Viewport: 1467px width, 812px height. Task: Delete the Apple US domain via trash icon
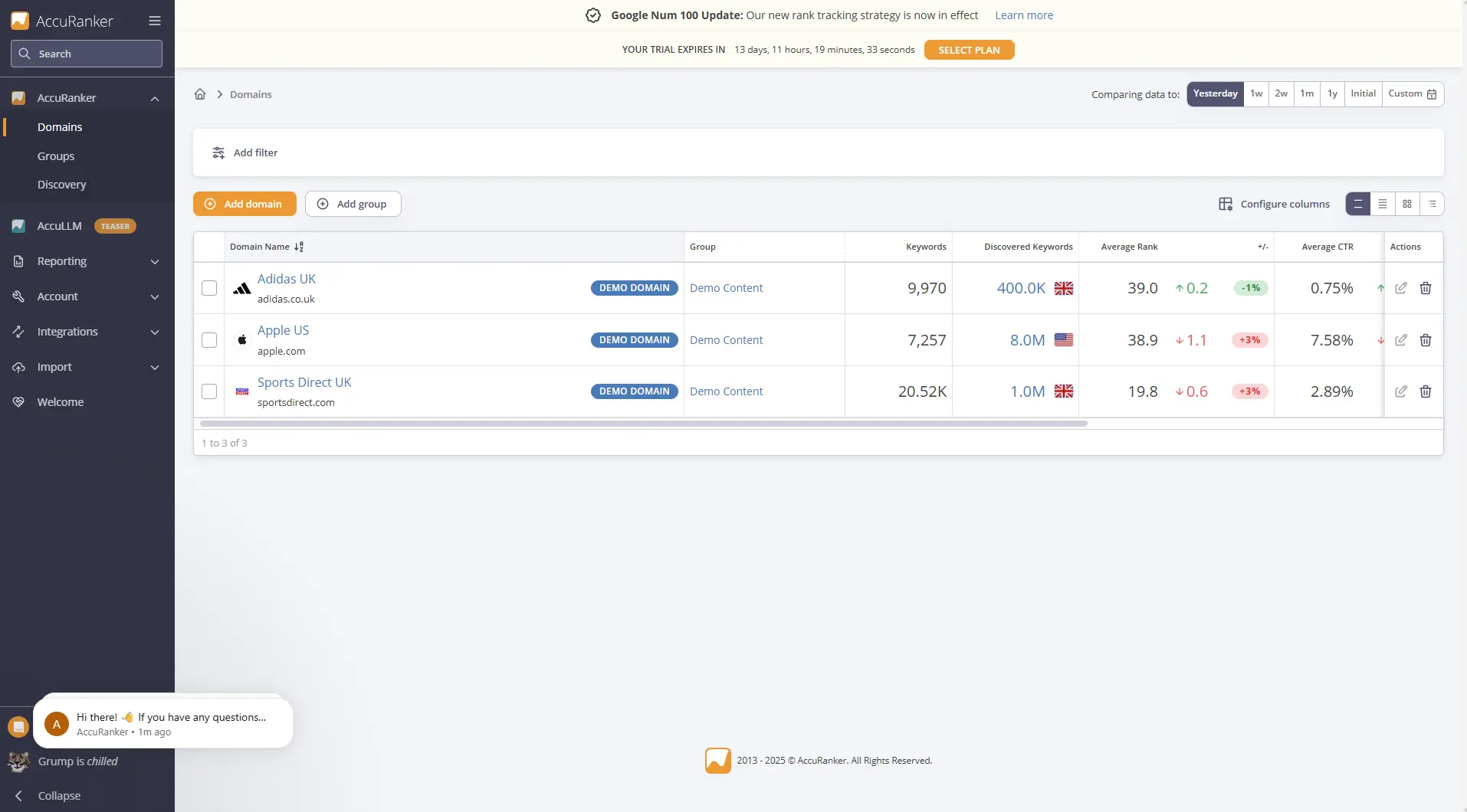pos(1425,340)
